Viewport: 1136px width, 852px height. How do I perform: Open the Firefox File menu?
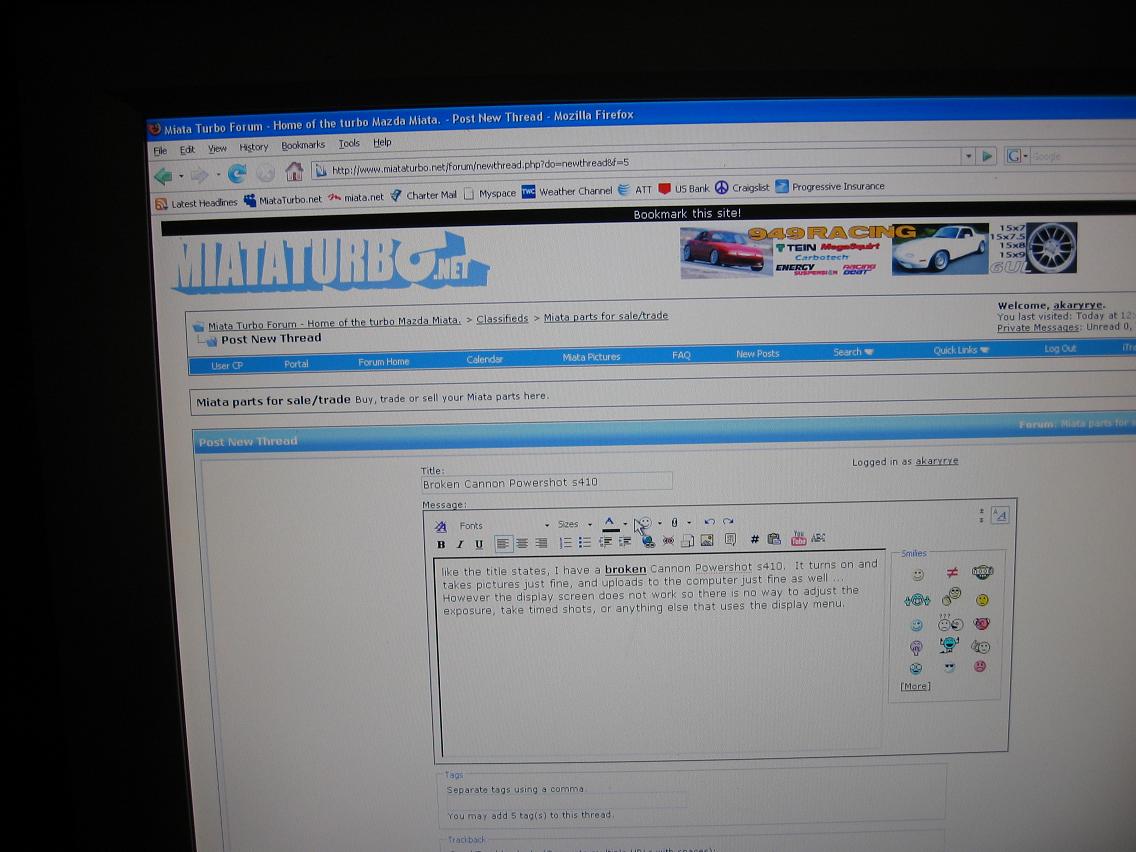pos(160,151)
